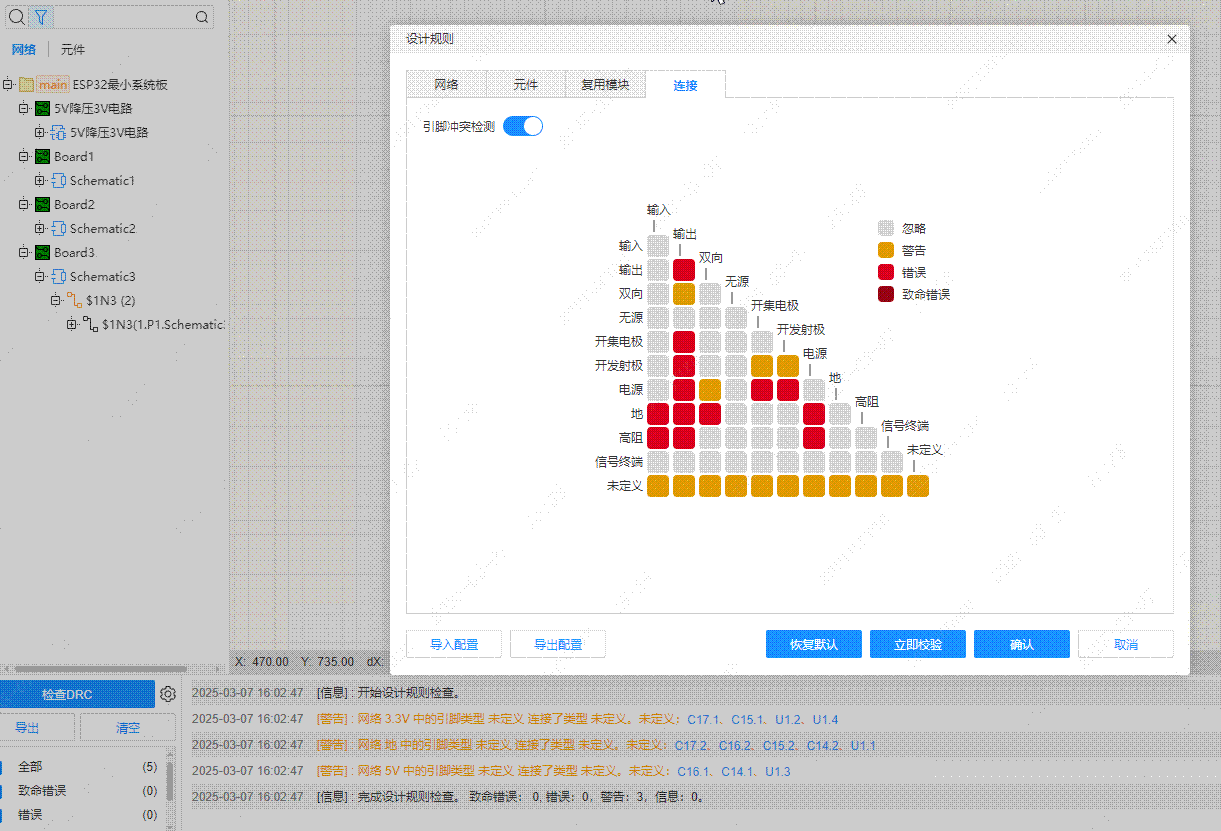The height and width of the screenshot is (831, 1221).
Task: Click the filter funnel icon in the search bar
Action: pyautogui.click(x=40, y=17)
